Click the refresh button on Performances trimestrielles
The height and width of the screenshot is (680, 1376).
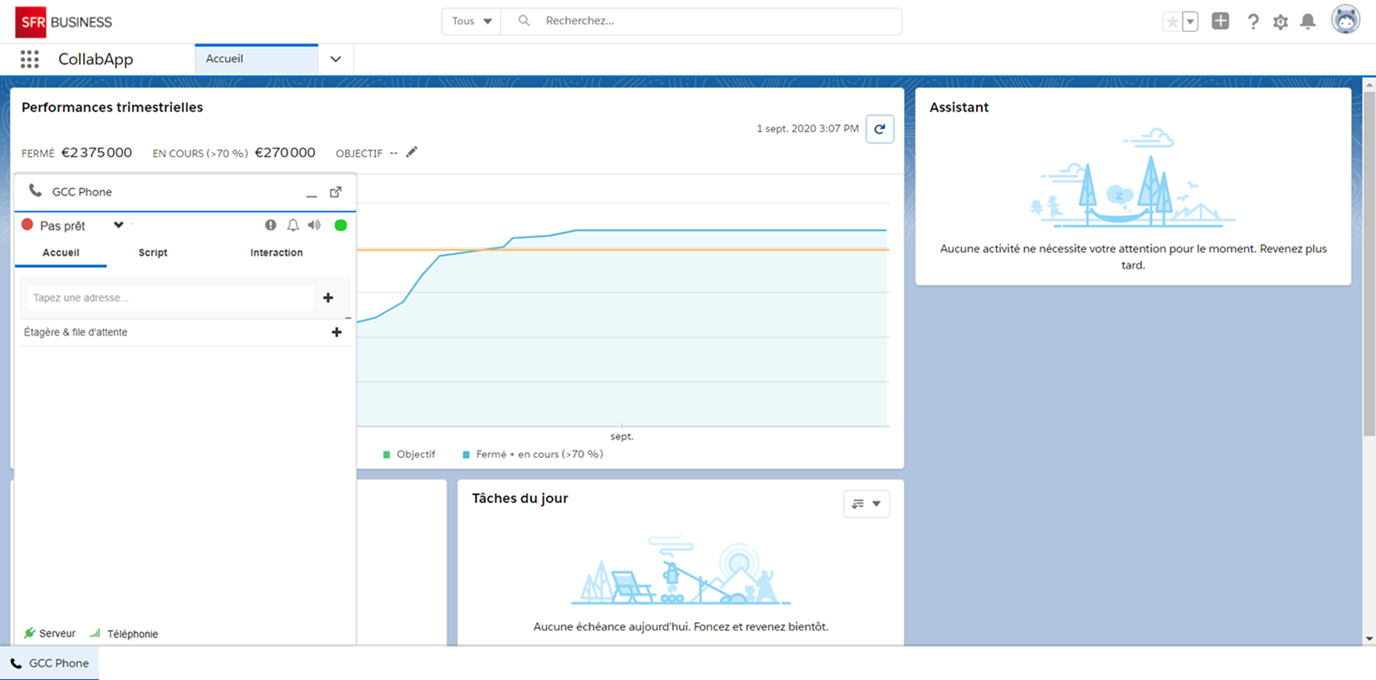pyautogui.click(x=879, y=129)
